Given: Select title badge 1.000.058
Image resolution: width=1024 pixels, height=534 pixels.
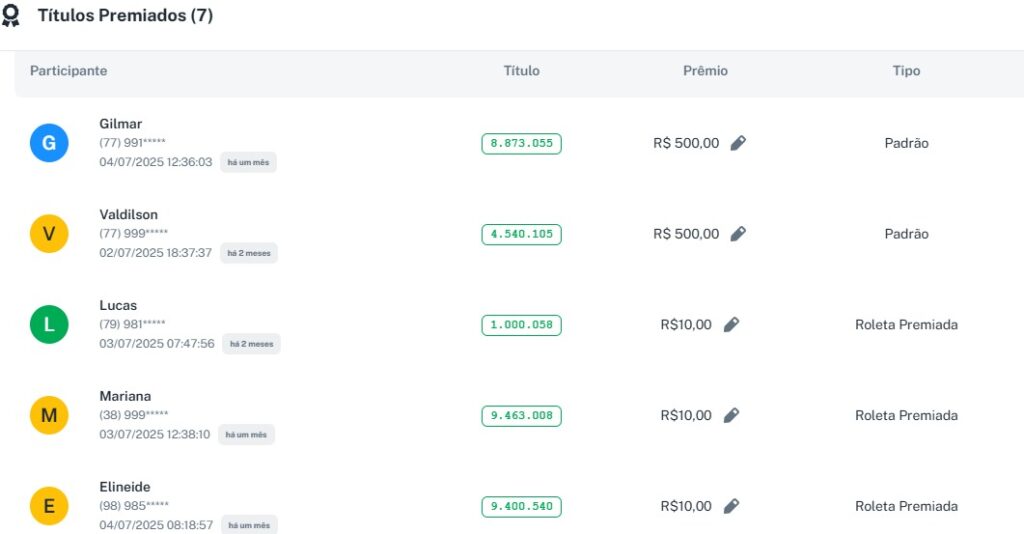Looking at the screenshot, I should coord(521,325).
